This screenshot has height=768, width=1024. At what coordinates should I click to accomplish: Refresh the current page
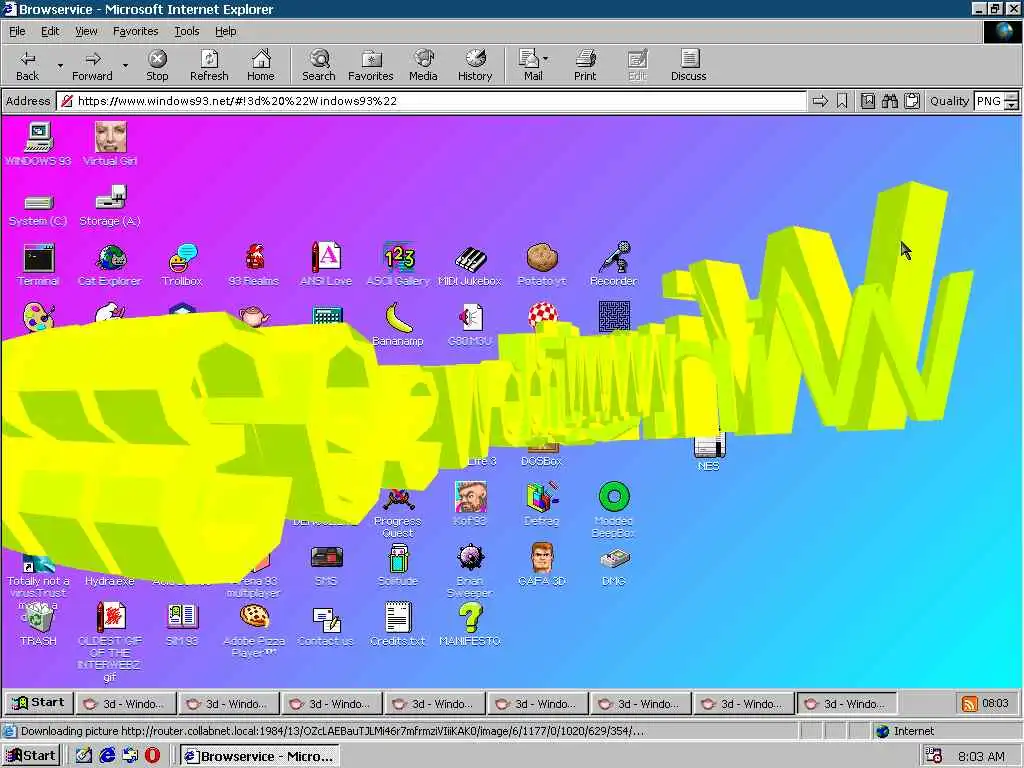(209, 65)
